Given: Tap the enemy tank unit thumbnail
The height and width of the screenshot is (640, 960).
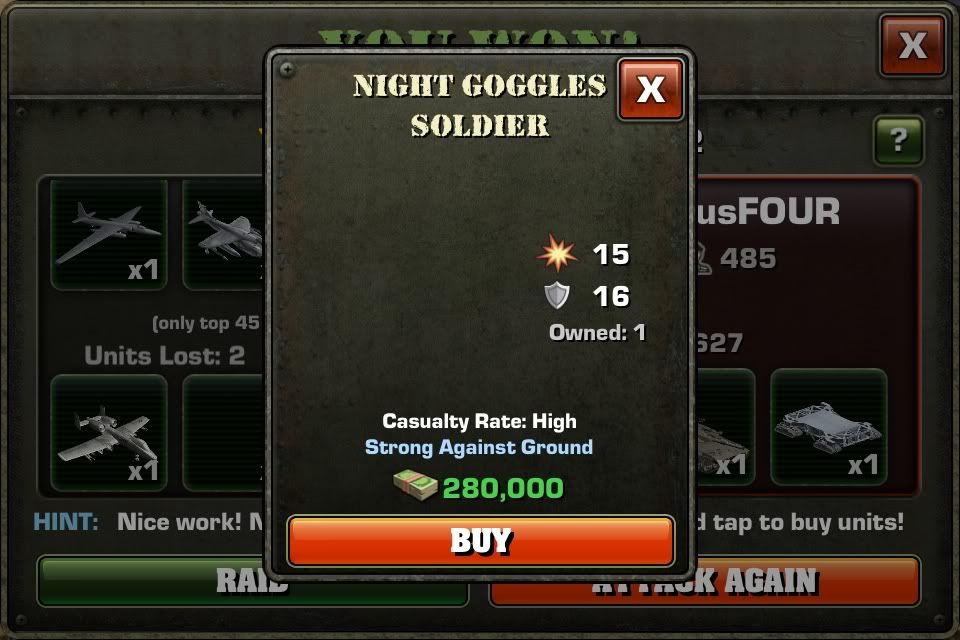Looking at the screenshot, I should pos(726,427).
